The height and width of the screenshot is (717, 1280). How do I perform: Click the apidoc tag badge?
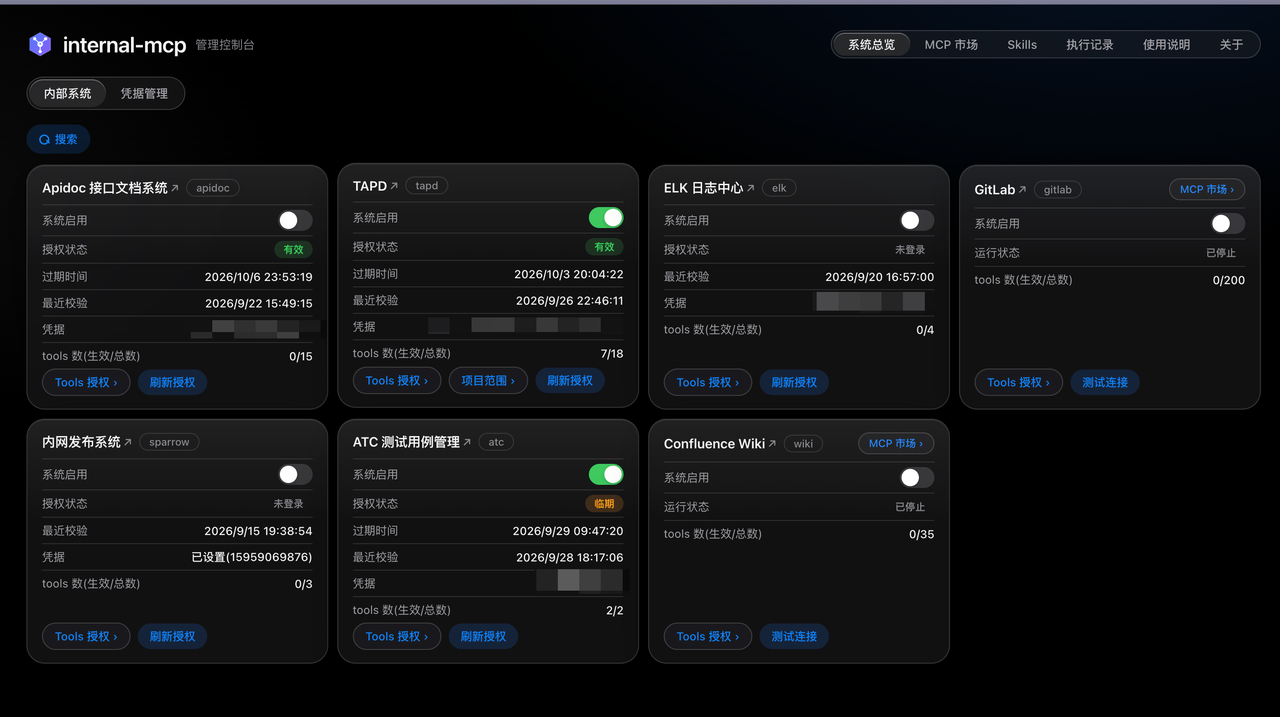(213, 188)
